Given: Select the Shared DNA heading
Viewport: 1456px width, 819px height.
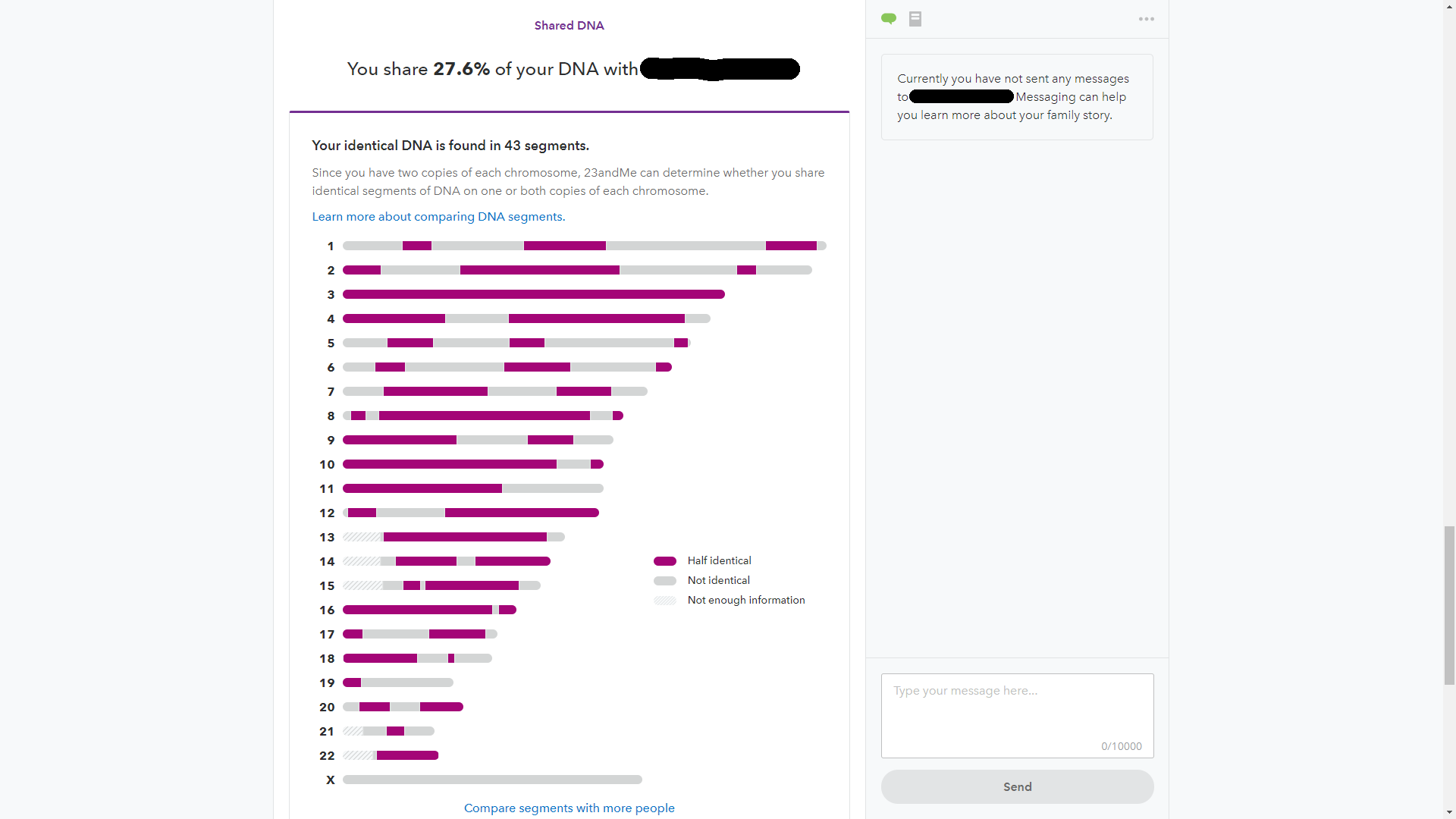Looking at the screenshot, I should pyautogui.click(x=569, y=26).
